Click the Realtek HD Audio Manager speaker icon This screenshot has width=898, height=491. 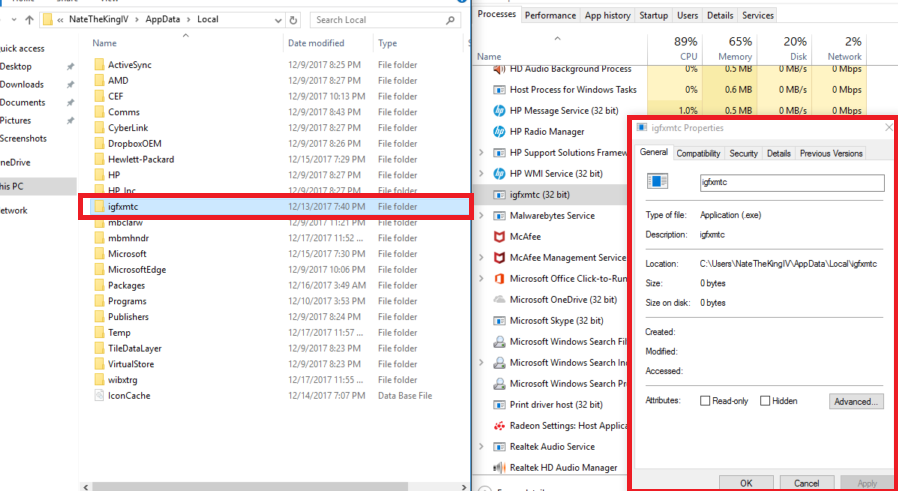coord(499,468)
